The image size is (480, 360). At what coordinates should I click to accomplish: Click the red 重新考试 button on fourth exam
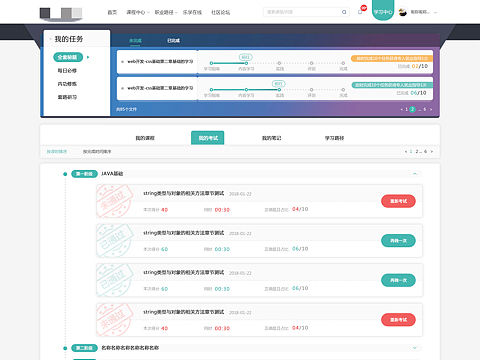(398, 320)
